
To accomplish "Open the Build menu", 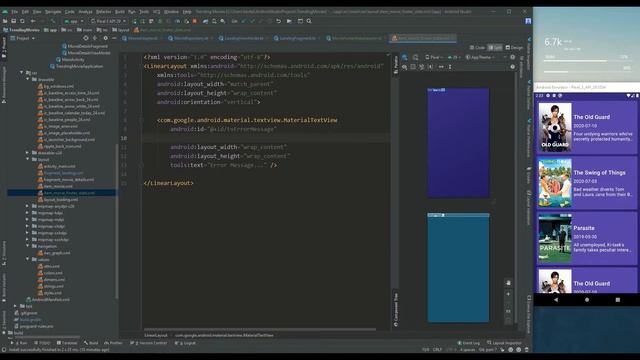I will (x=120, y=12).
